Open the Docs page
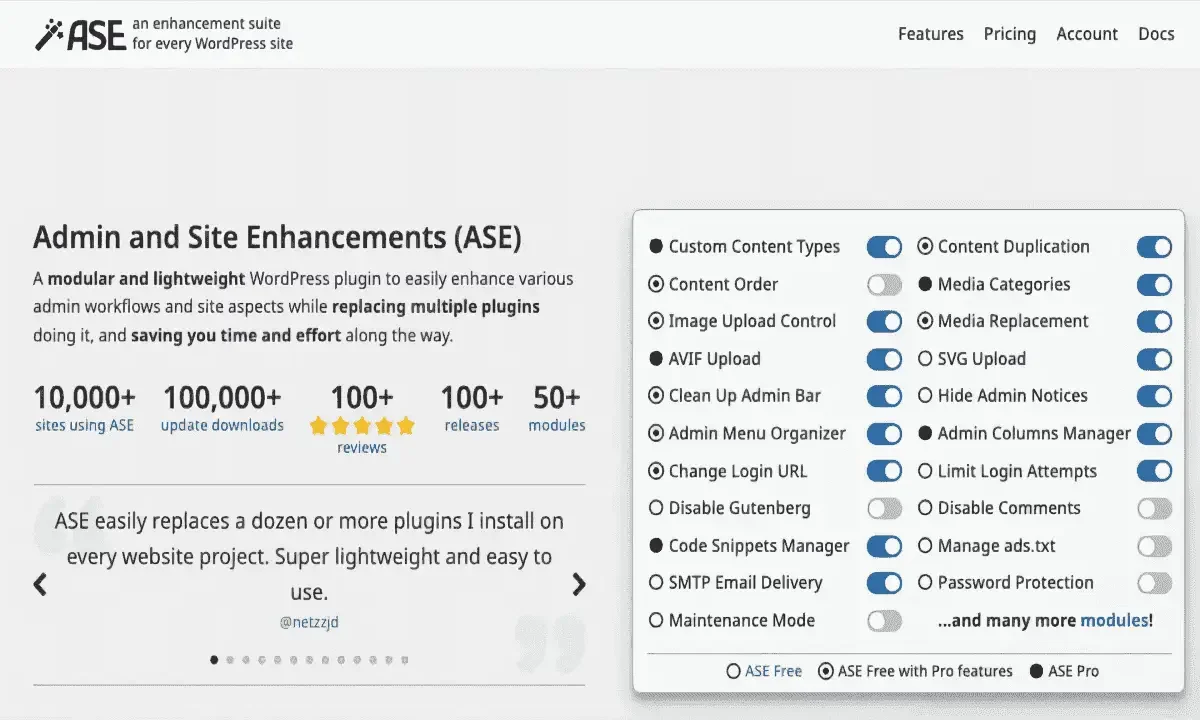 (x=1156, y=34)
